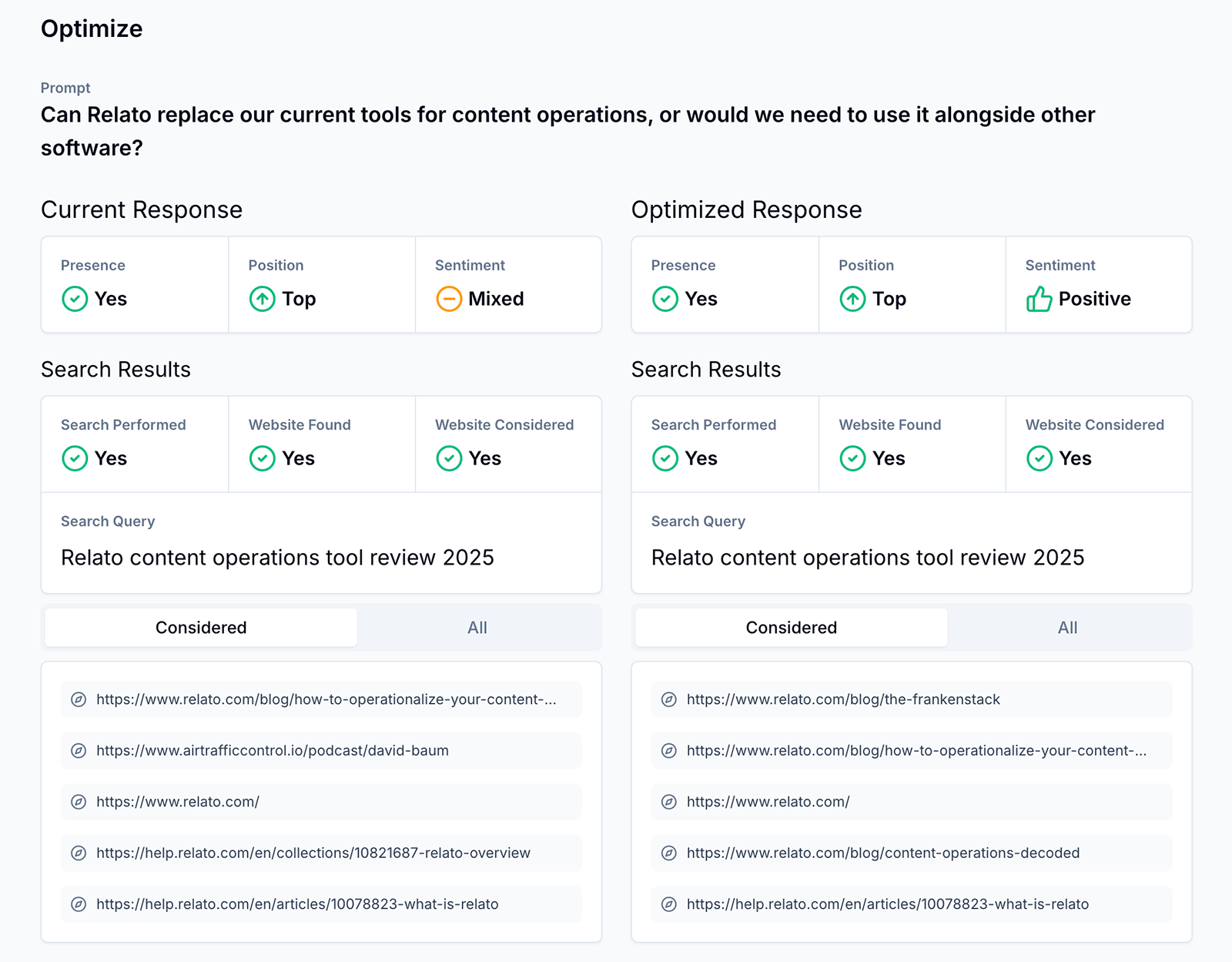The height and width of the screenshot is (962, 1232).
Task: Select Considered tab under Current Response
Action: (x=201, y=628)
